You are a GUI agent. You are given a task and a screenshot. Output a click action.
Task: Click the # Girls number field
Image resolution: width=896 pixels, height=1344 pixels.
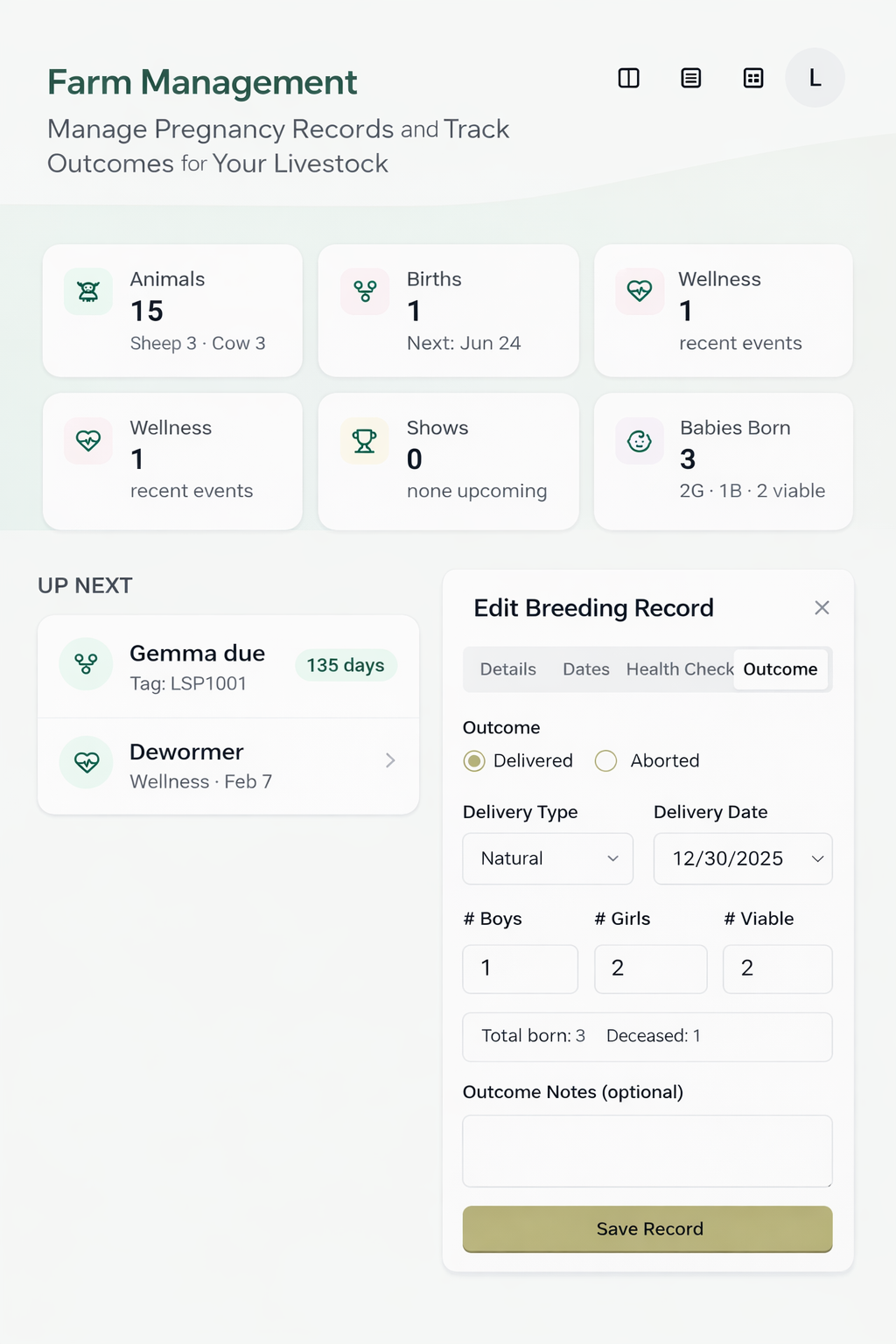650,969
